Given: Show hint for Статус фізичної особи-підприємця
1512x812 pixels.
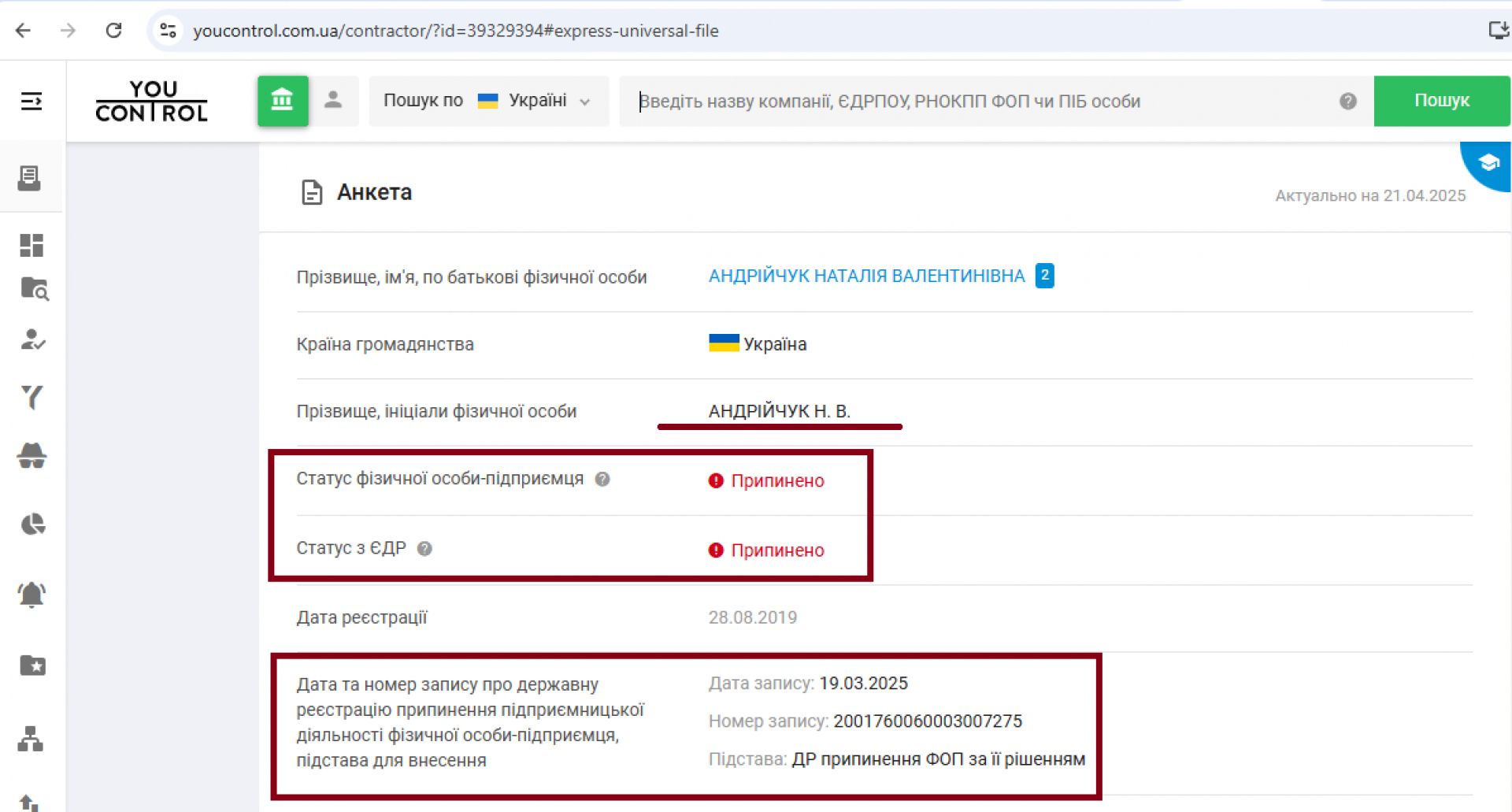Looking at the screenshot, I should [x=602, y=480].
